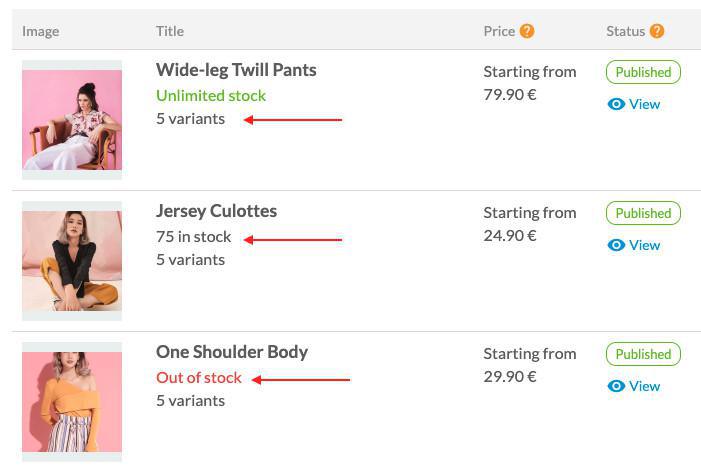The image size is (701, 470).
Task: View the Wide-leg Twill Pants product
Action: (x=644, y=104)
